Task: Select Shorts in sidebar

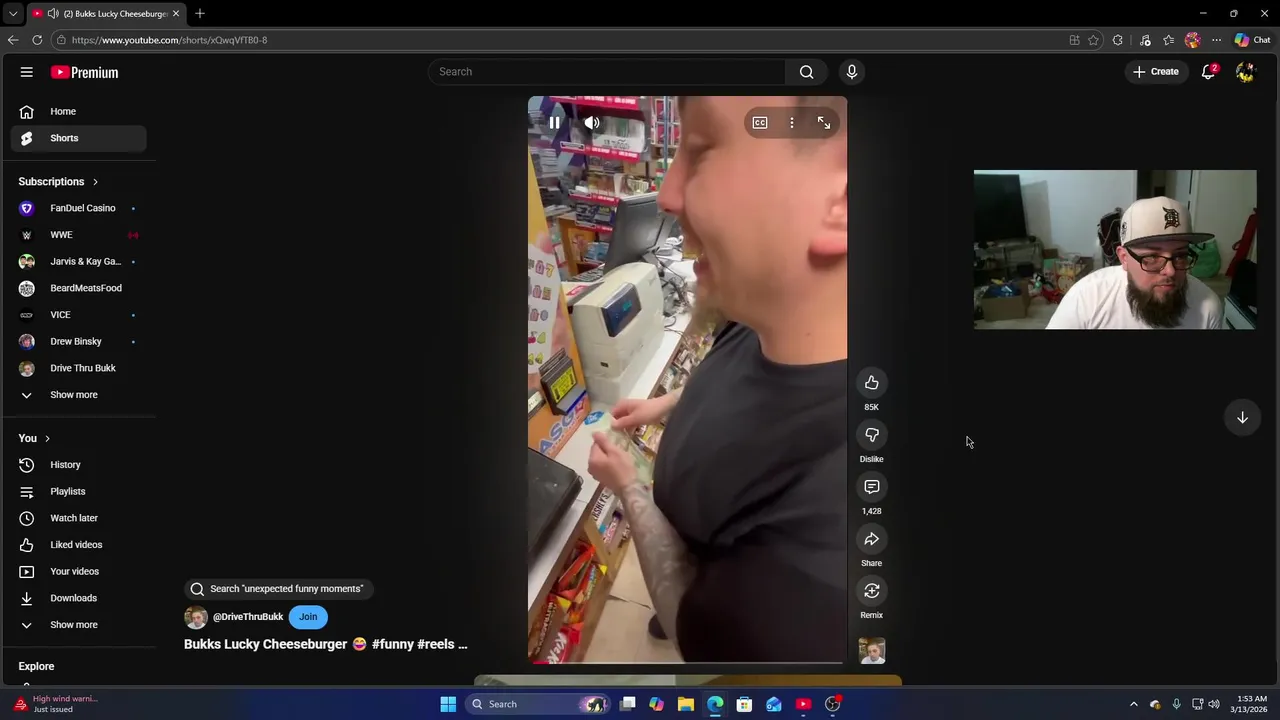Action: point(78,138)
